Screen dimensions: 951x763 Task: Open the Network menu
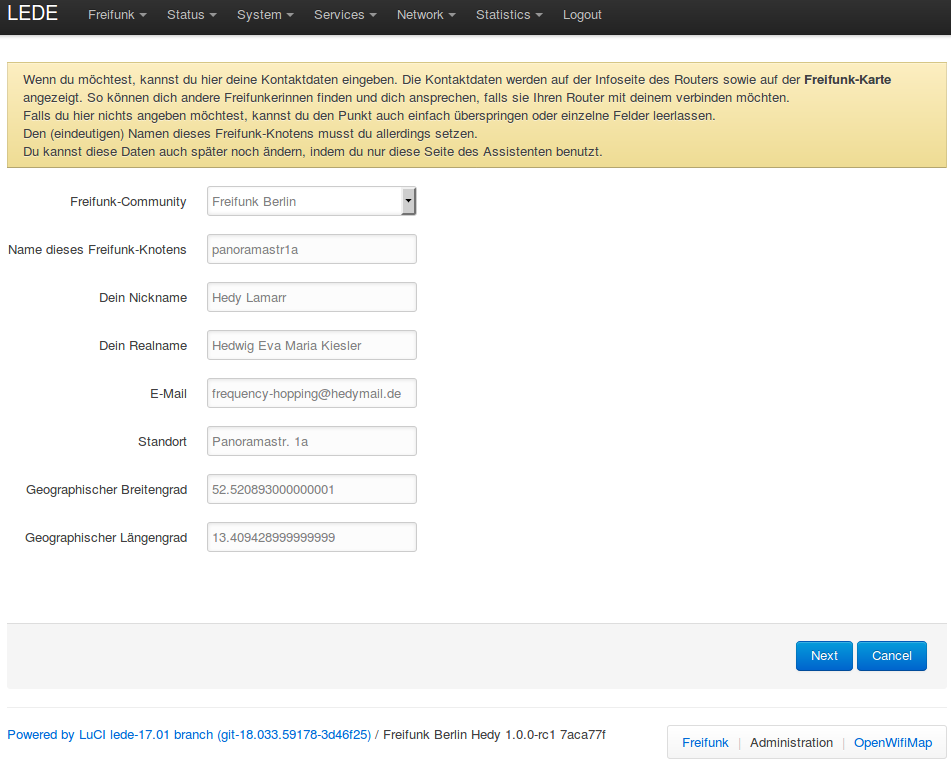pos(426,15)
